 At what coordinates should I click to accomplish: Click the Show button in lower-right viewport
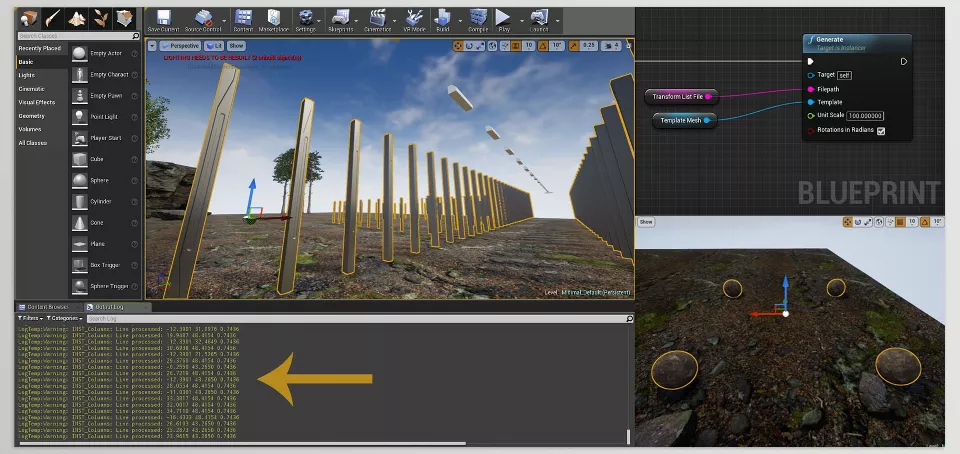click(x=646, y=222)
